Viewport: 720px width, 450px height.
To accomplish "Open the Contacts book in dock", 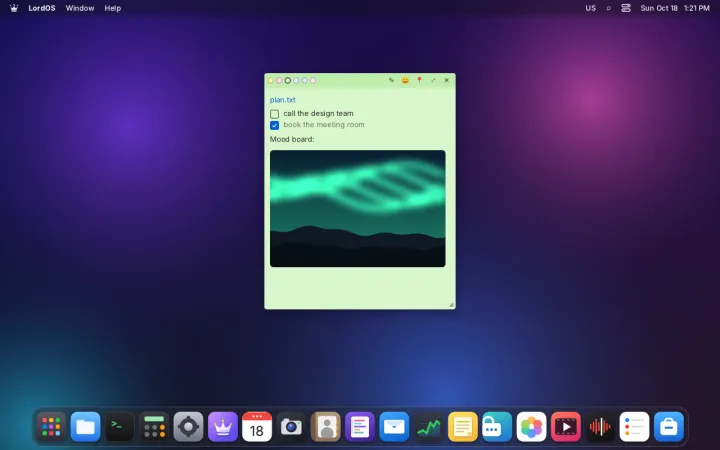I will tap(326, 427).
